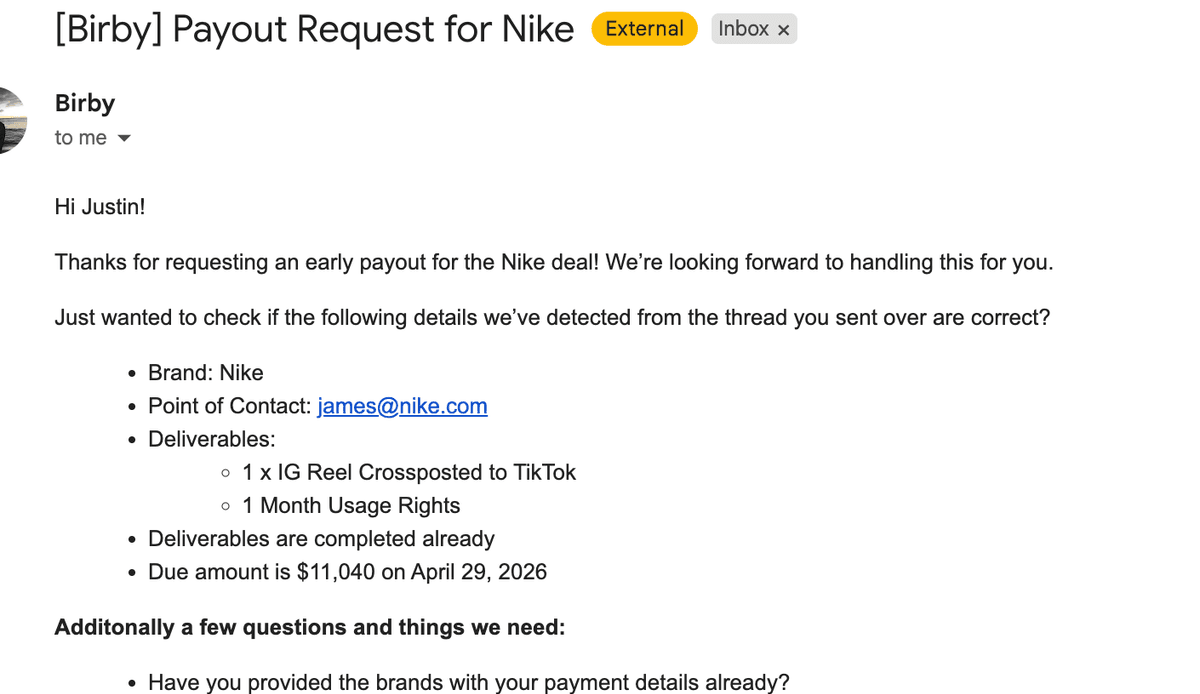Open the james@nike.com email link
Screen dimensions: 1200x694
[402, 406]
